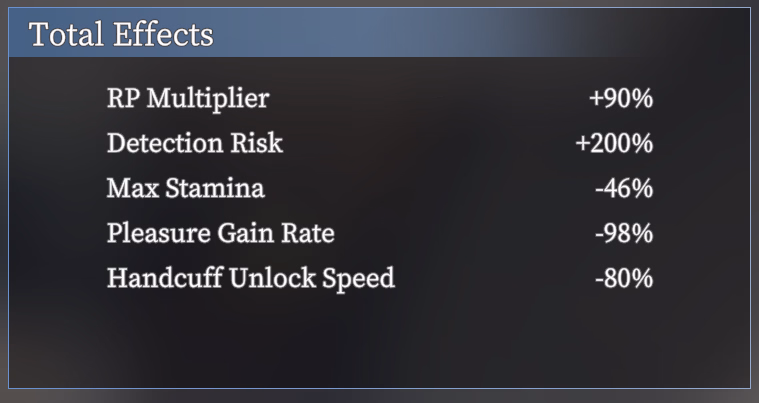Click the blue Total Effects header bar
759x403 pixels.
(x=380, y=32)
